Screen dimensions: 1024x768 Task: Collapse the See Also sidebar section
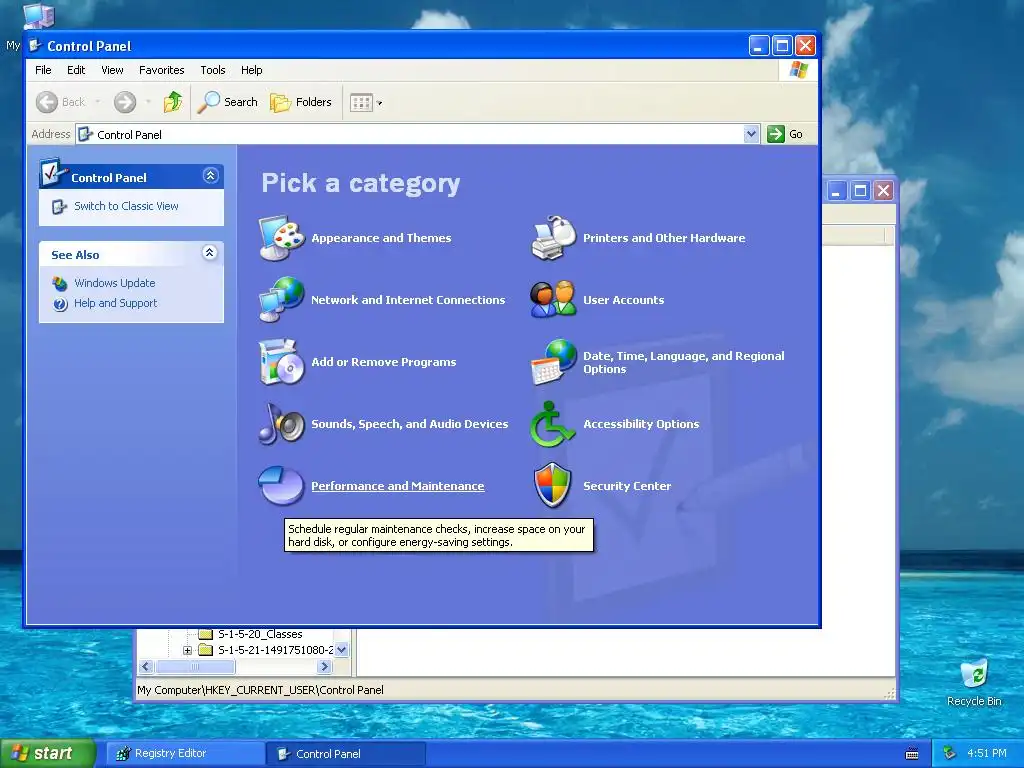[x=210, y=253]
